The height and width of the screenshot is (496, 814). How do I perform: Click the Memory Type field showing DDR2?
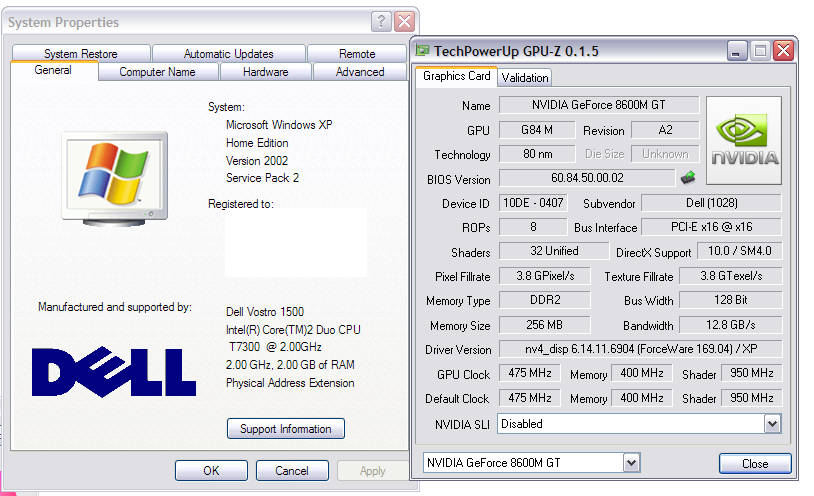pyautogui.click(x=545, y=300)
